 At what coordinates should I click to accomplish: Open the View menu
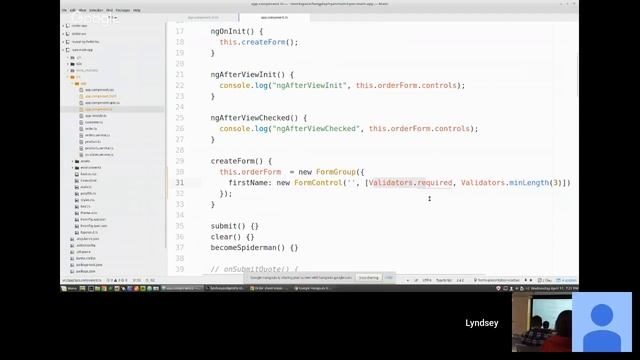tap(82, 10)
